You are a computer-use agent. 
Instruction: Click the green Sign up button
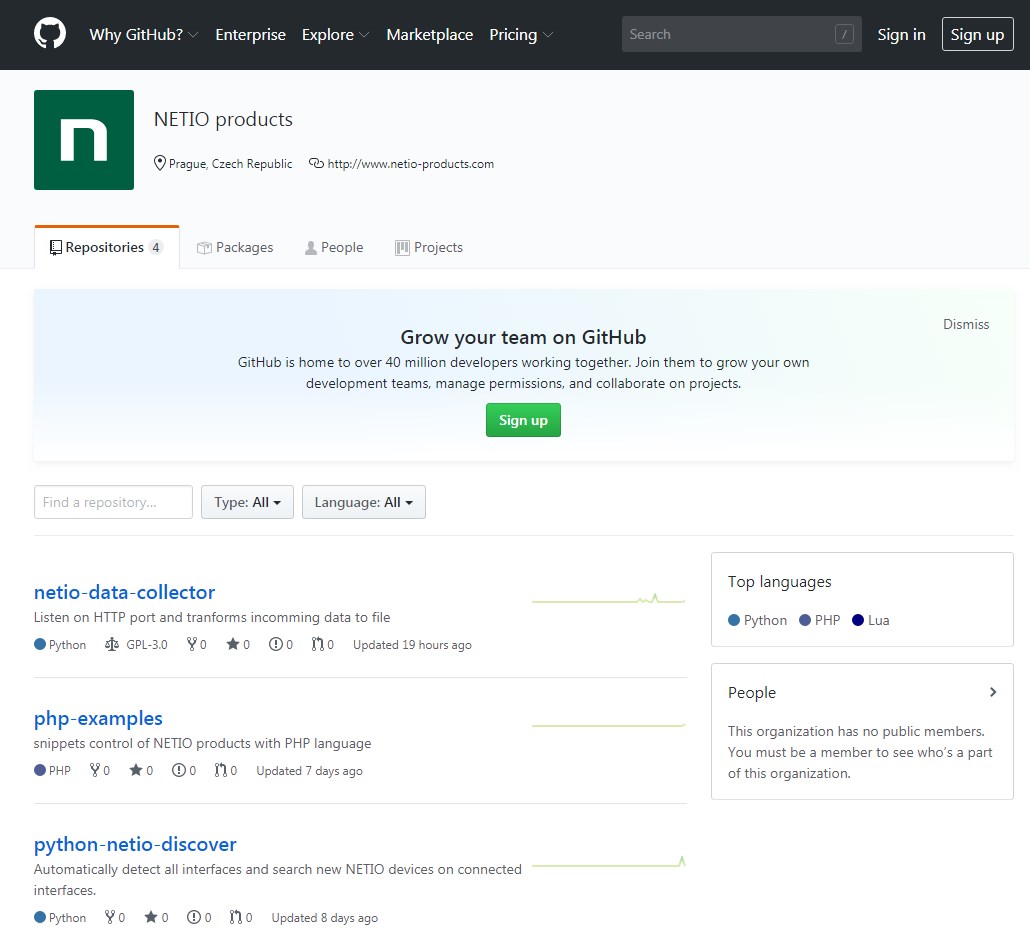pyautogui.click(x=523, y=420)
